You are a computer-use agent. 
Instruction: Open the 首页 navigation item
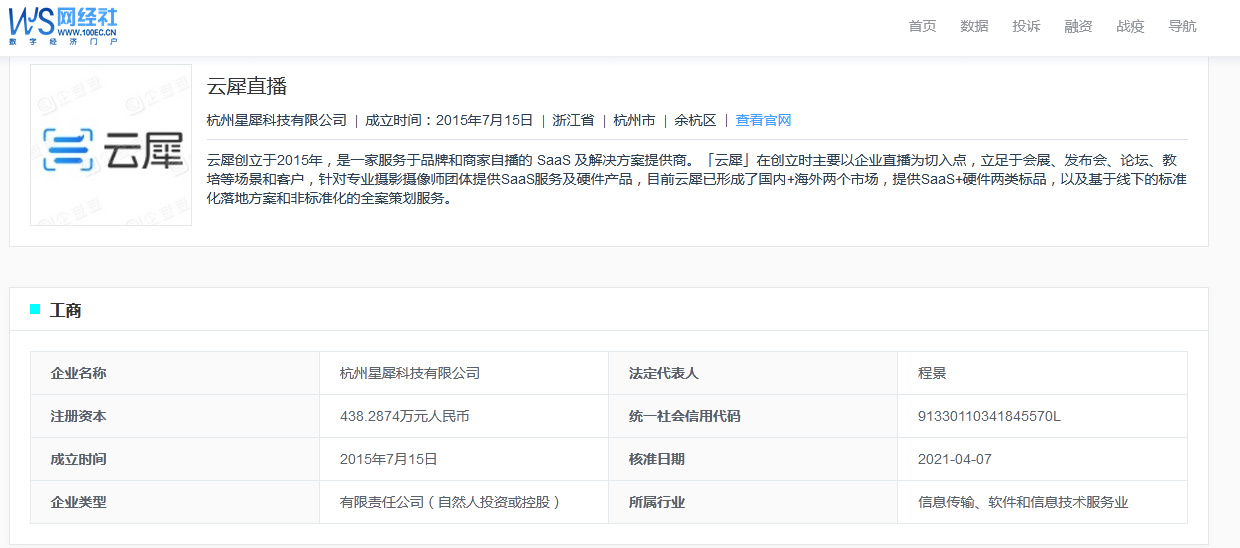click(x=922, y=26)
